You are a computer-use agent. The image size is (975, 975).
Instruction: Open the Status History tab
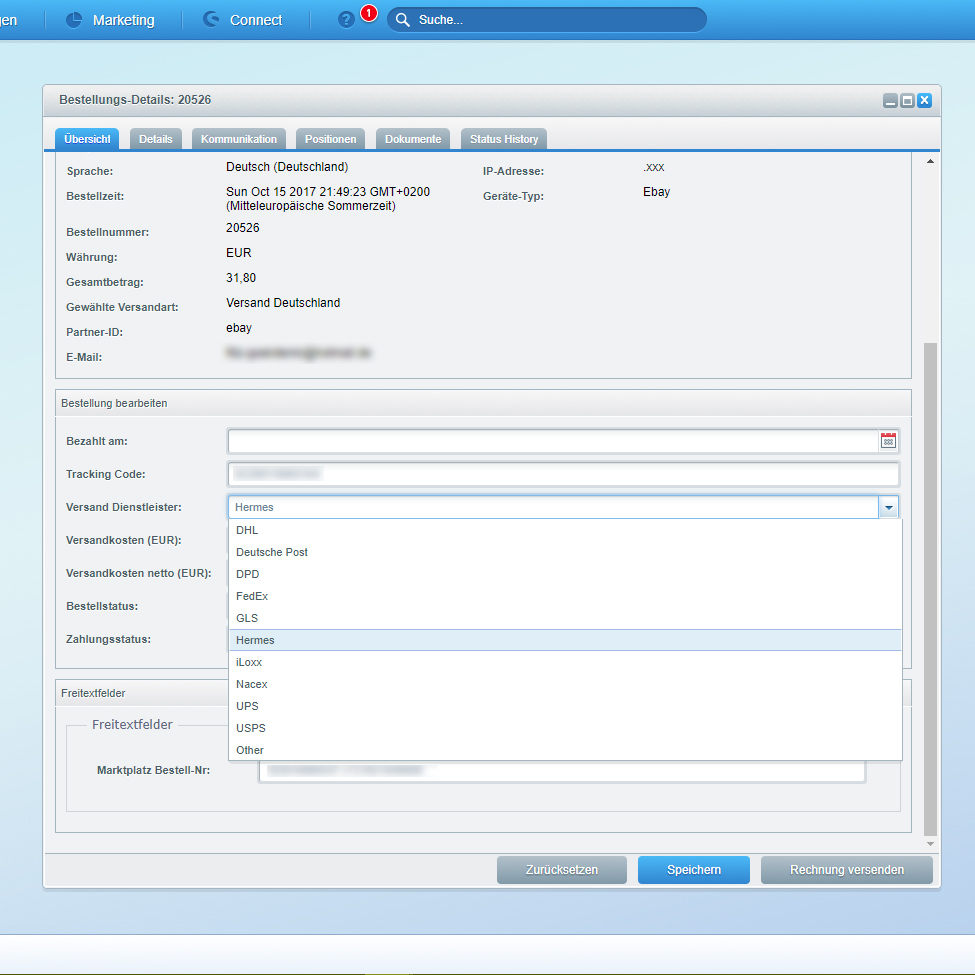(x=504, y=139)
